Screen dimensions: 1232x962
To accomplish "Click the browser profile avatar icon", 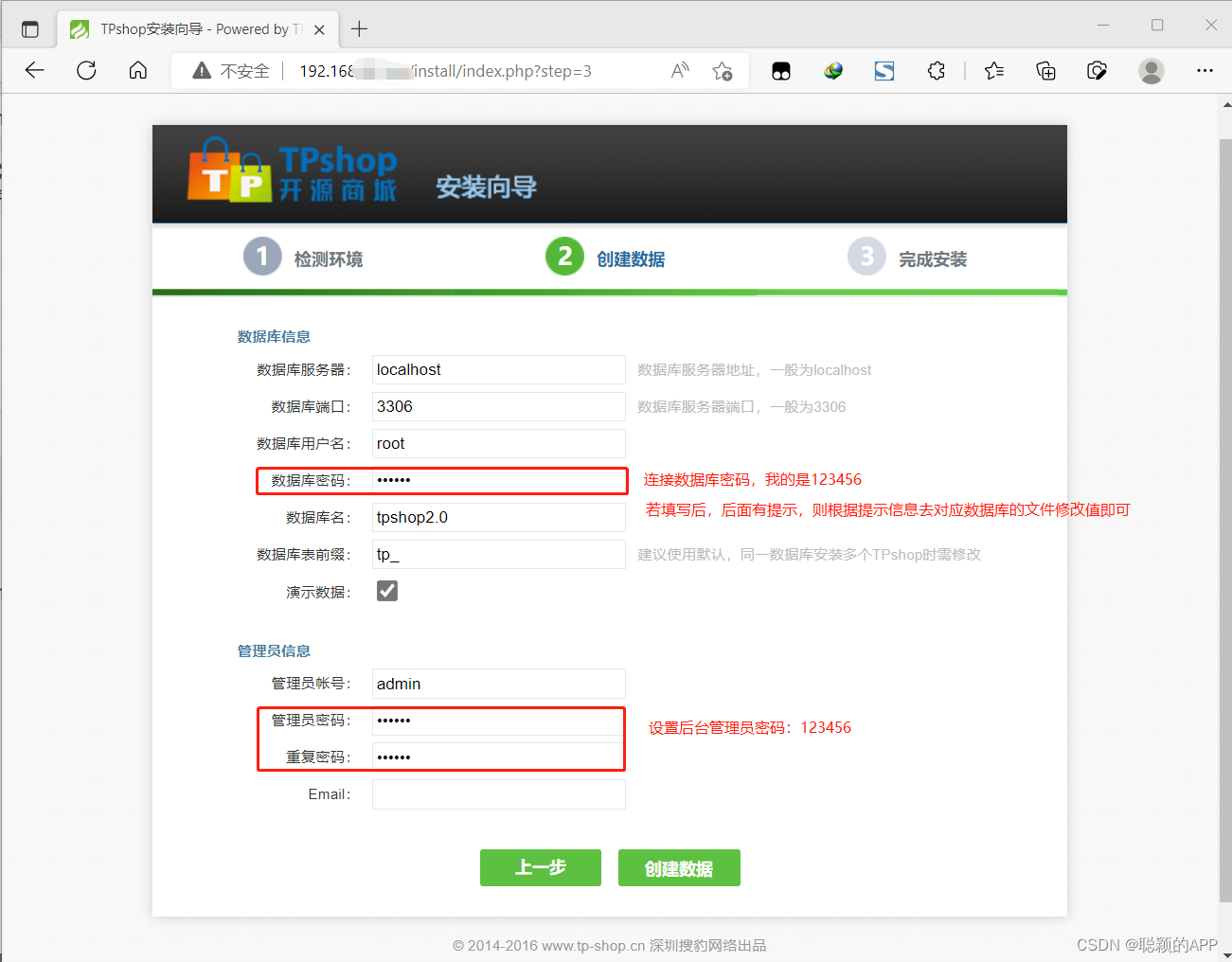I will click(x=1151, y=70).
